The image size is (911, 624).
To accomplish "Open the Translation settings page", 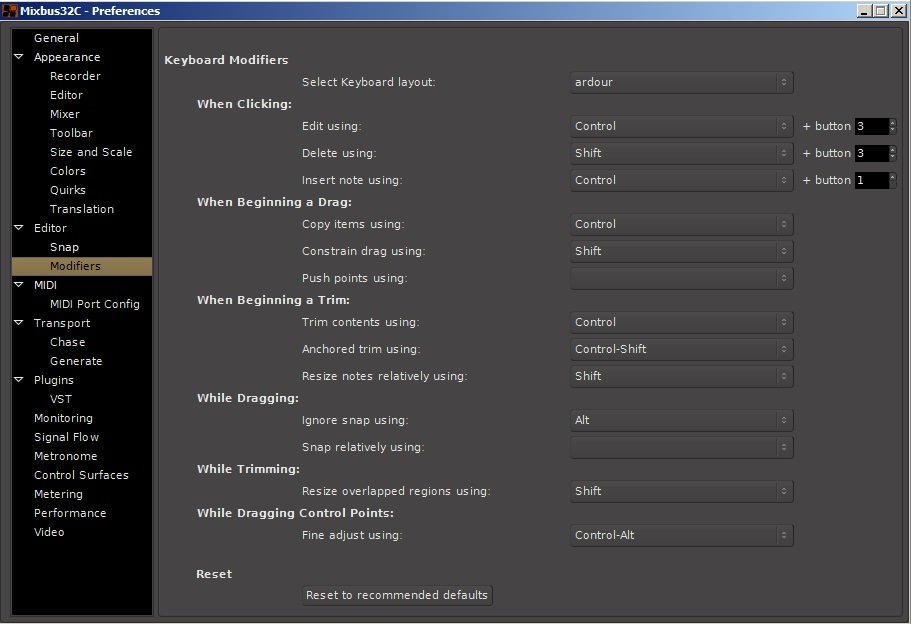I will pyautogui.click(x=81, y=209).
